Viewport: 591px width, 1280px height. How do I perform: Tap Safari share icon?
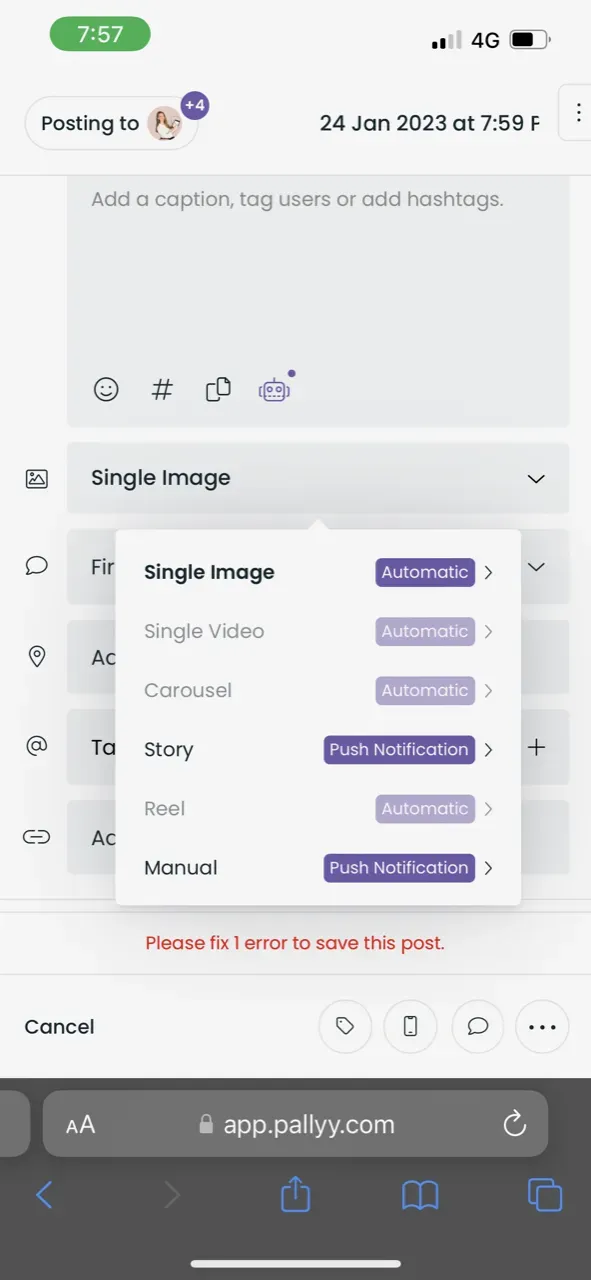click(295, 1193)
